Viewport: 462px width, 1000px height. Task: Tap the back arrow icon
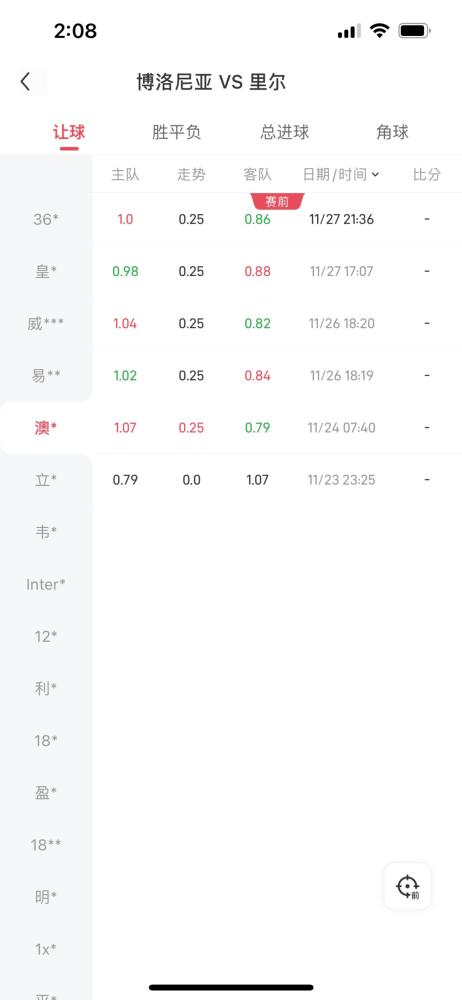pos(25,82)
